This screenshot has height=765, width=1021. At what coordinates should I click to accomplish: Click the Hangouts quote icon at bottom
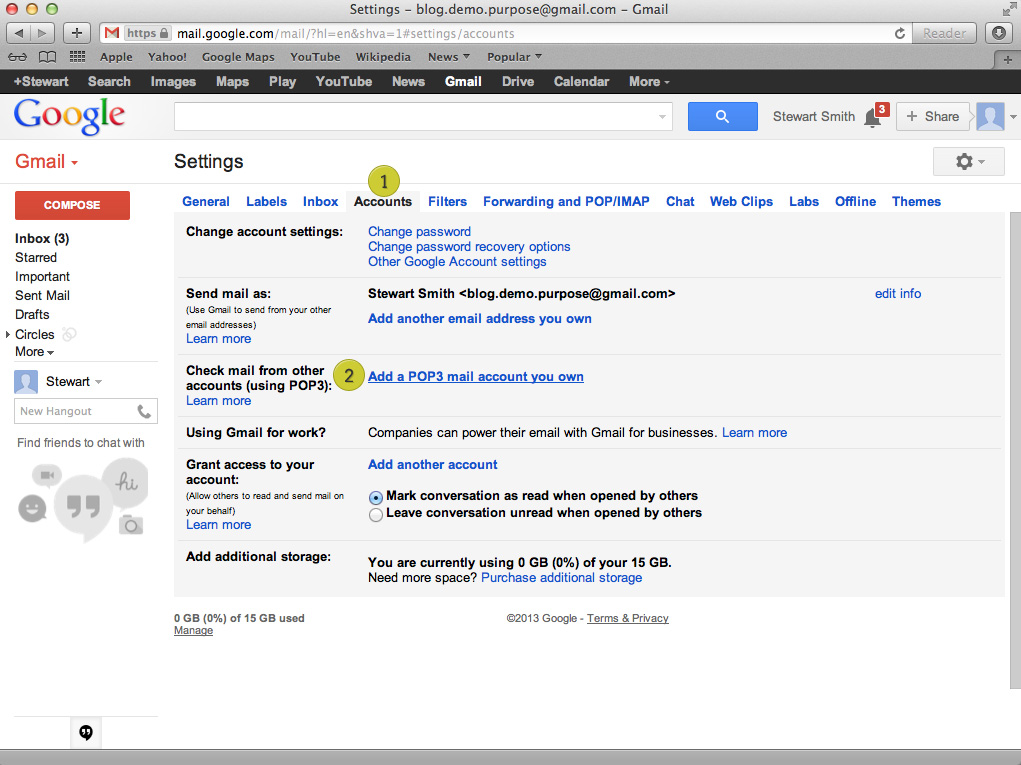coord(86,733)
